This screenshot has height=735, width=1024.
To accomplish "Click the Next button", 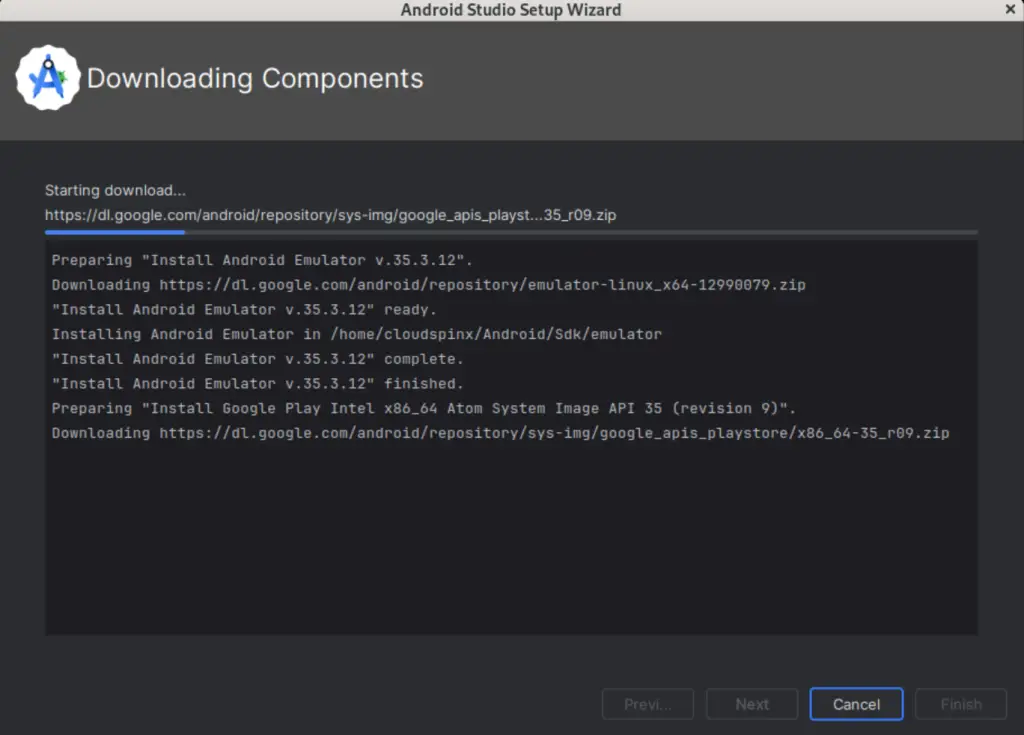I will (751, 704).
